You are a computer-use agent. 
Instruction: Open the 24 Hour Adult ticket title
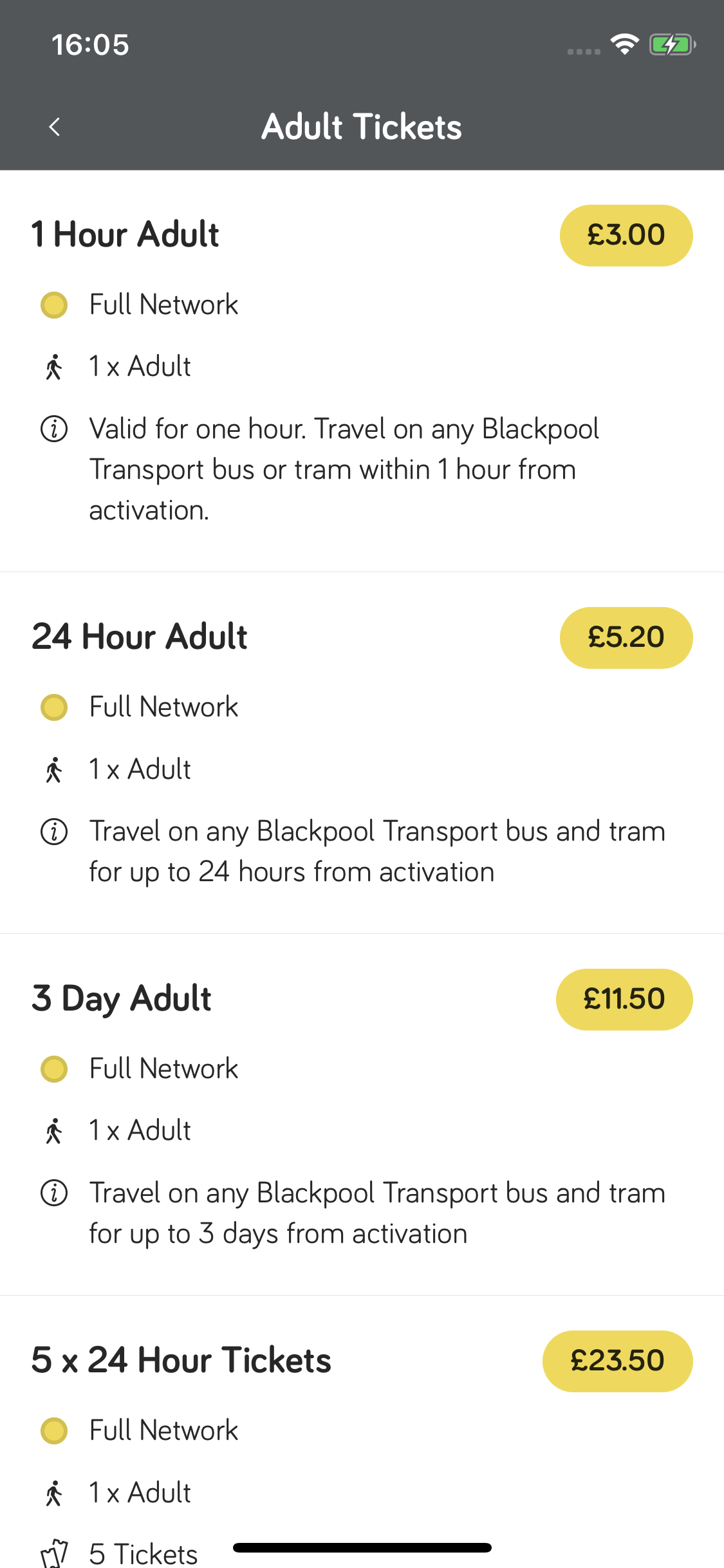(x=140, y=637)
